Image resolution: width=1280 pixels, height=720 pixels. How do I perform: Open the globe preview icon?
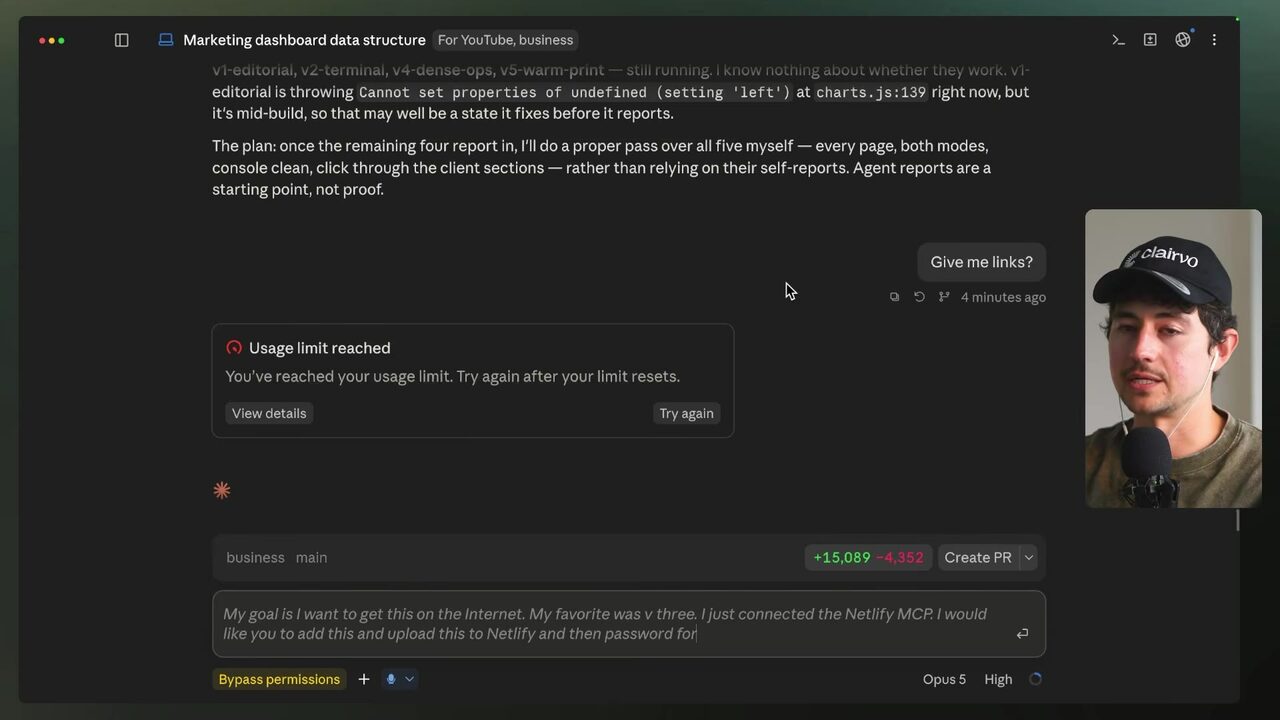(x=1183, y=40)
